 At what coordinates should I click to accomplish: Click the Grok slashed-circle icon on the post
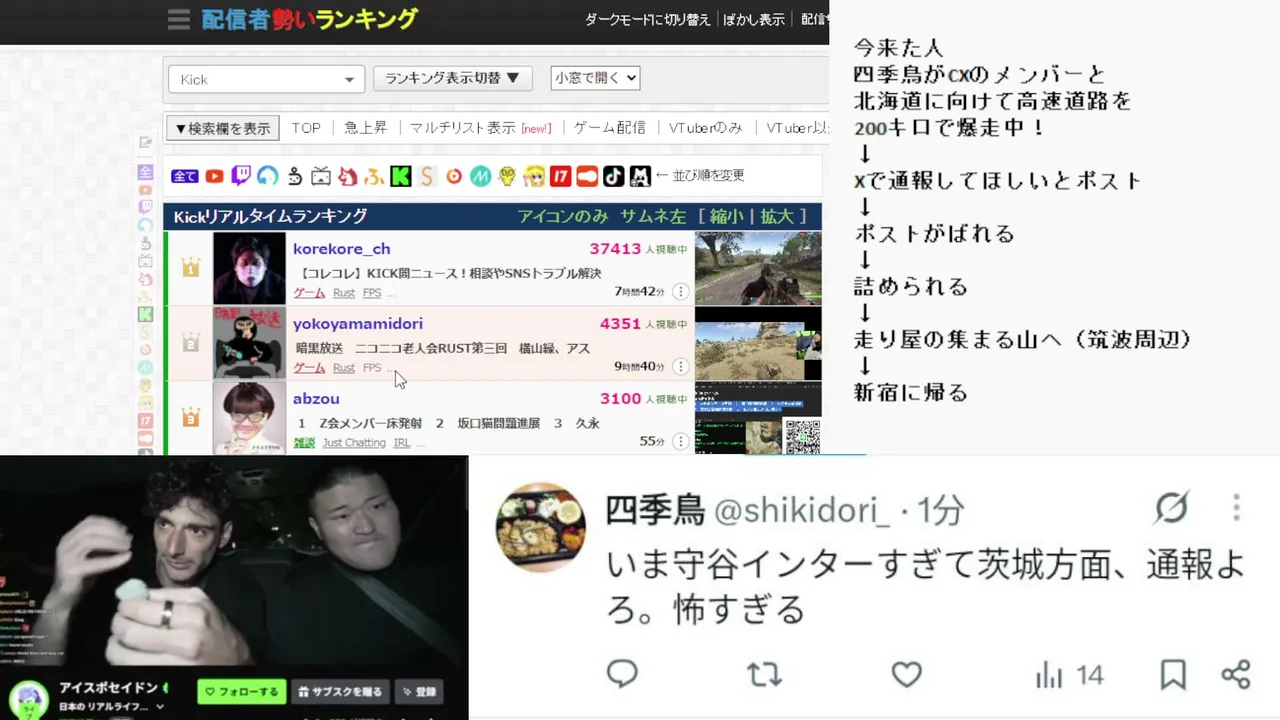coord(1171,508)
